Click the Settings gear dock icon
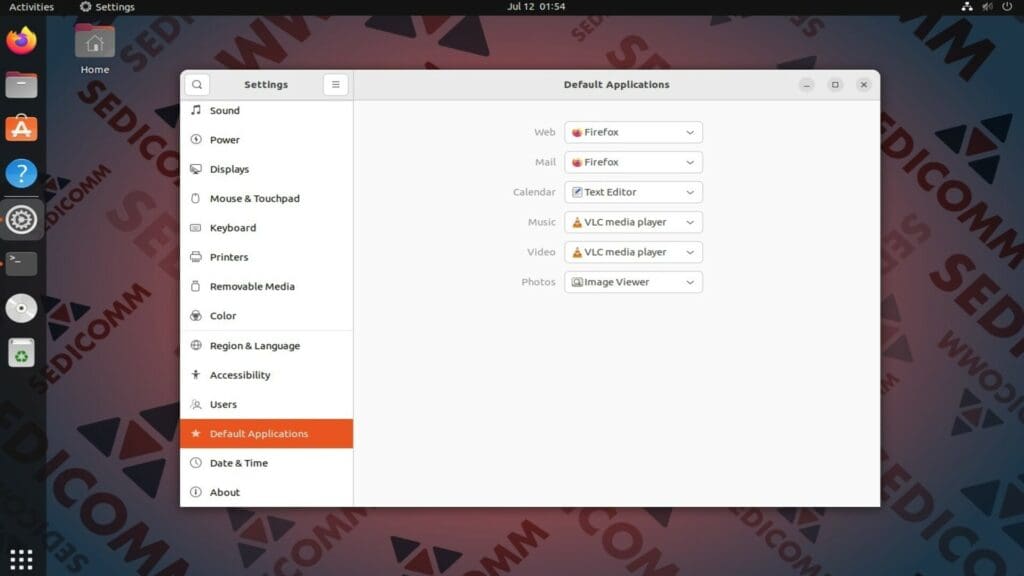The height and width of the screenshot is (576, 1024). point(22,219)
